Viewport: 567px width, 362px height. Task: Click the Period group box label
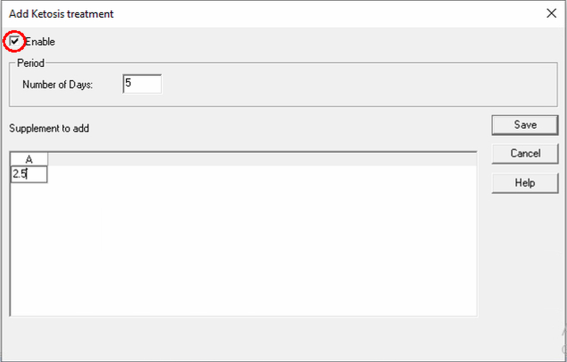31,63
